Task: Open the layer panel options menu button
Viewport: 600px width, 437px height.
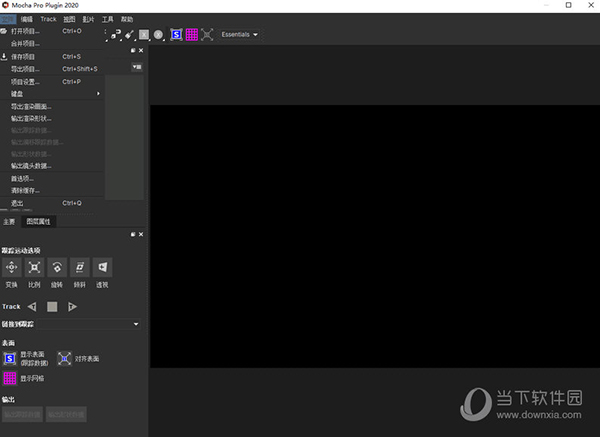Action: pyautogui.click(x=137, y=67)
